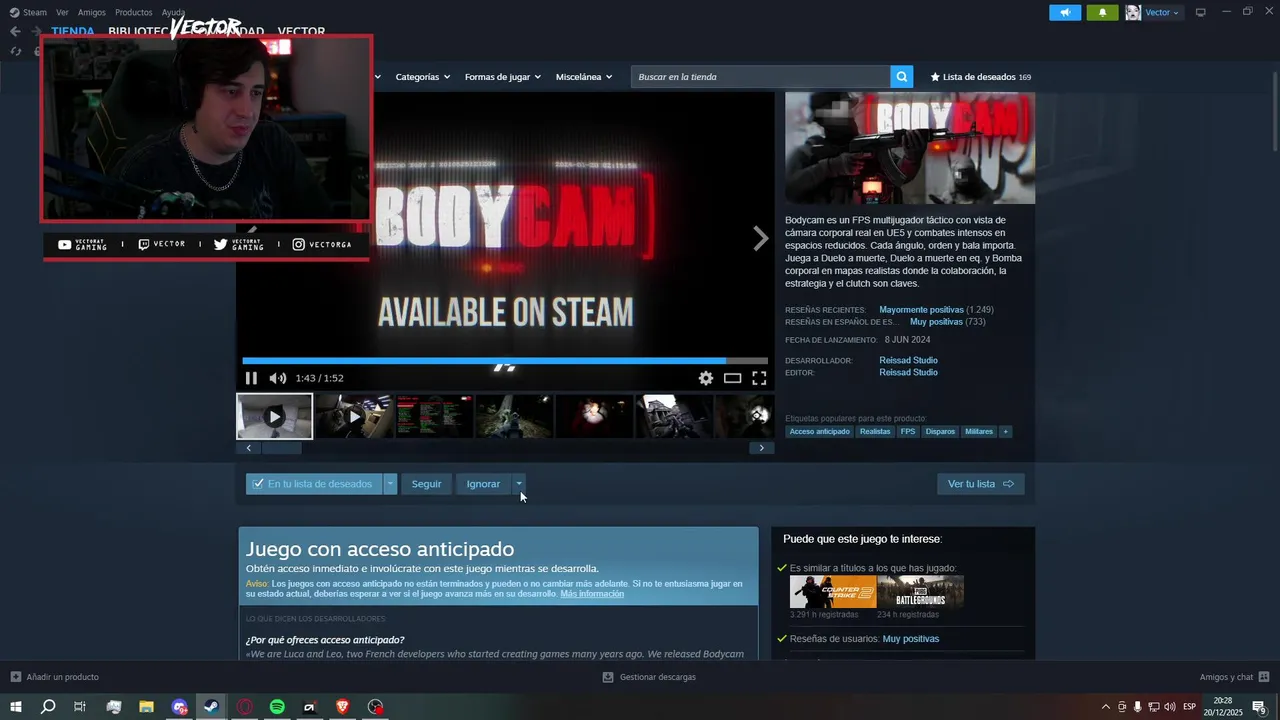The height and width of the screenshot is (720, 1280).
Task: Show hidden system tray icons
Action: [1105, 707]
